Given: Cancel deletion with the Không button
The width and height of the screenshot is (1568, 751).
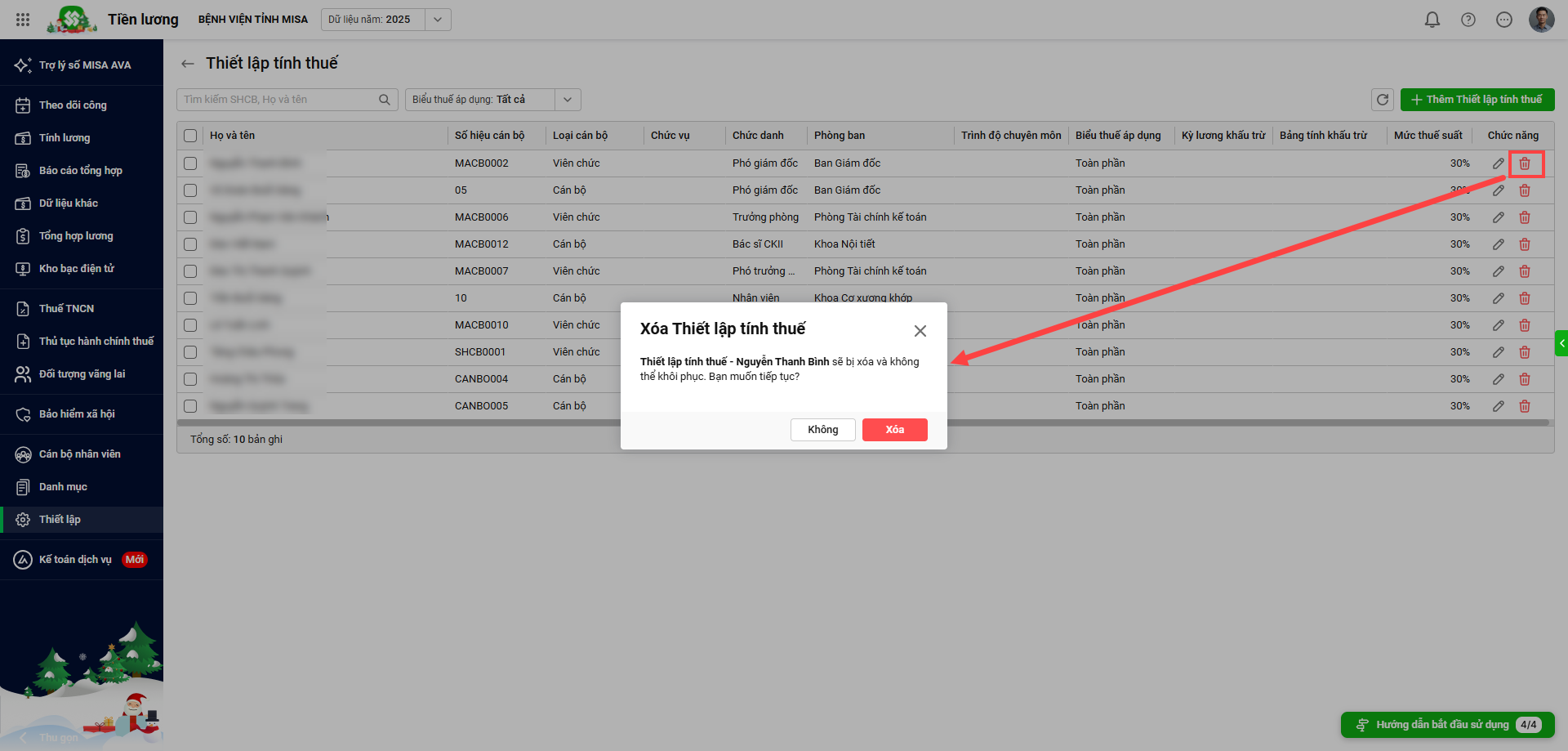Looking at the screenshot, I should click(822, 430).
